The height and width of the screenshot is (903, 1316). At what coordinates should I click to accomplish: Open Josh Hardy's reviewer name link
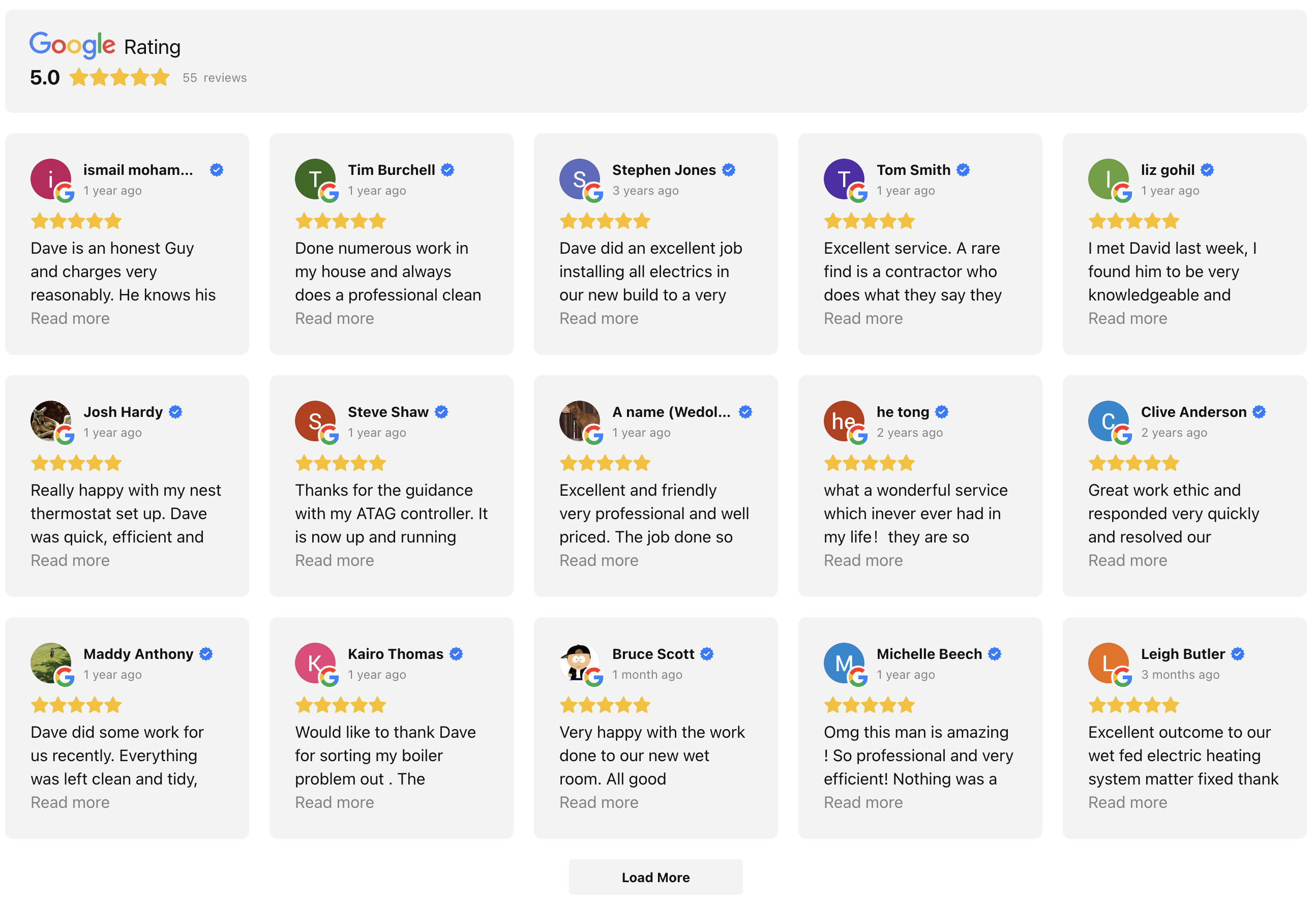click(123, 412)
